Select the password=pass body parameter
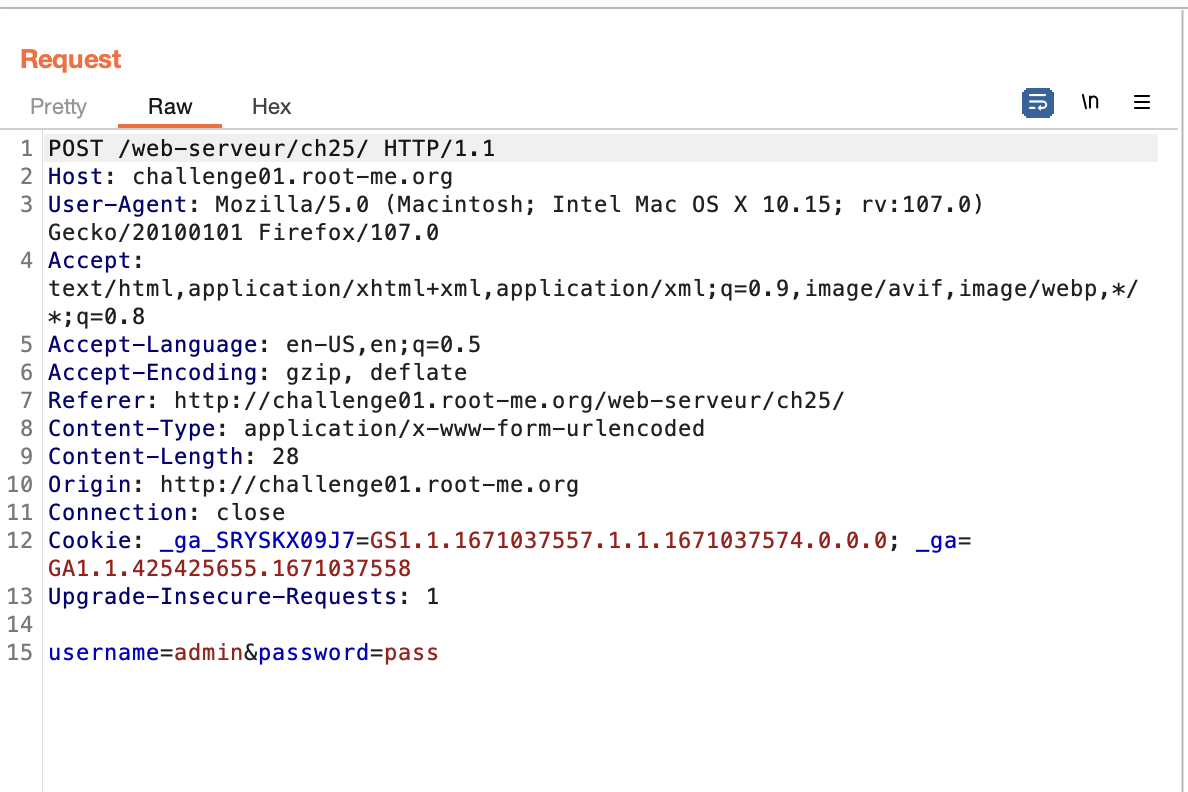Screen dimensions: 1188x792 [345, 652]
